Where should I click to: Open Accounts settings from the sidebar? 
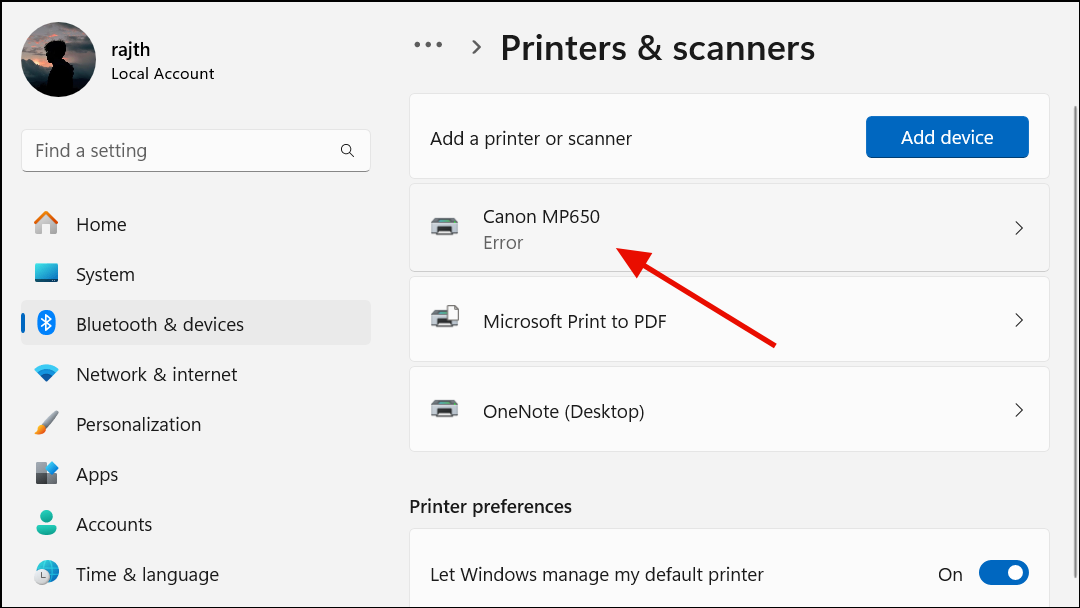coord(113,523)
